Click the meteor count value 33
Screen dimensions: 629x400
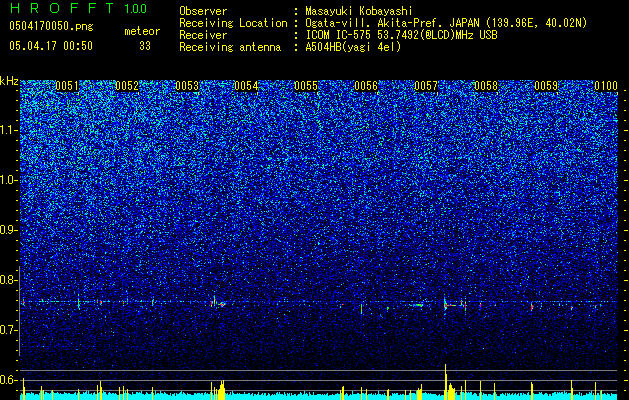(x=145, y=46)
